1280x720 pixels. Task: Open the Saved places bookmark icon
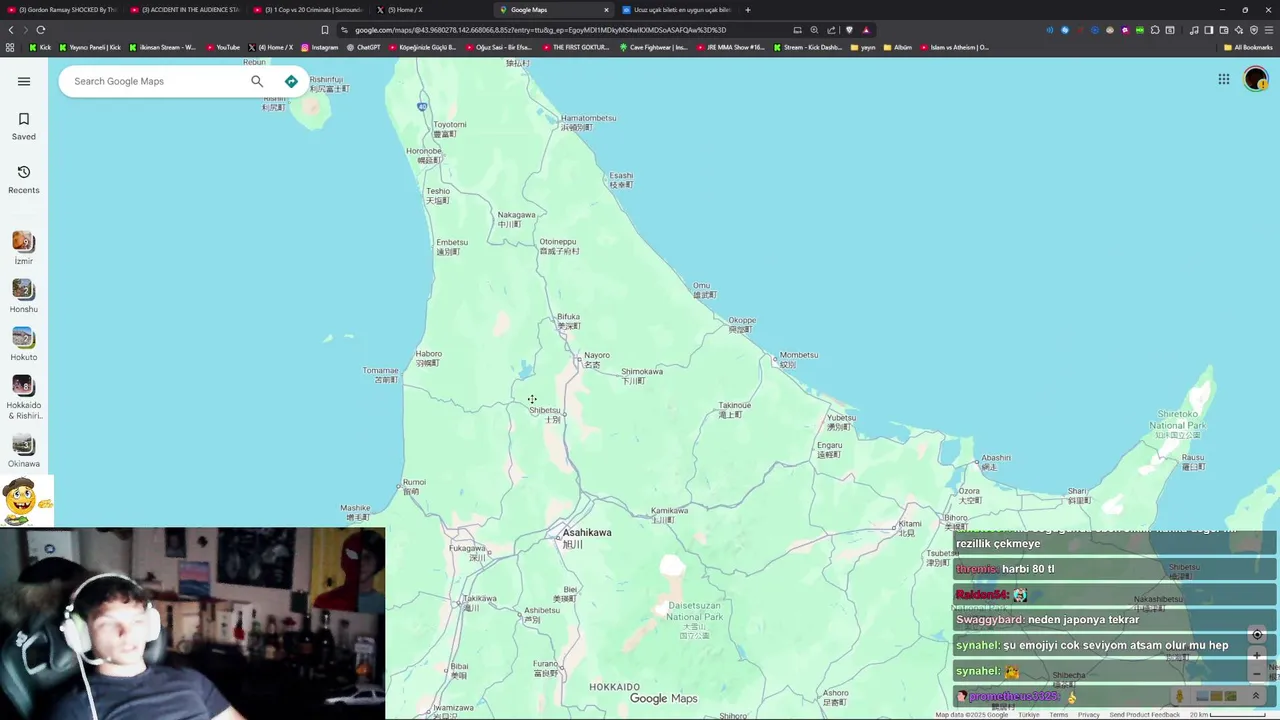tap(24, 119)
